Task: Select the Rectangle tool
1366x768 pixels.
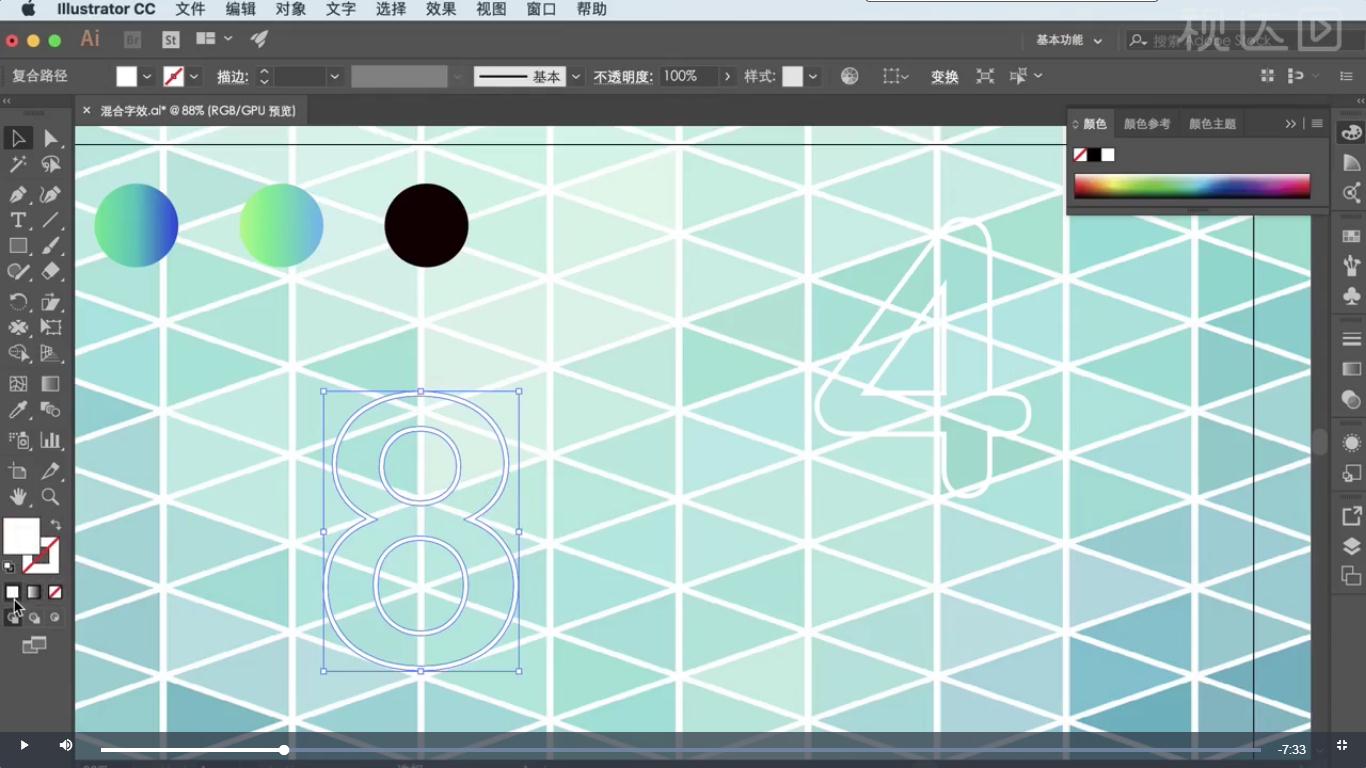Action: point(18,246)
